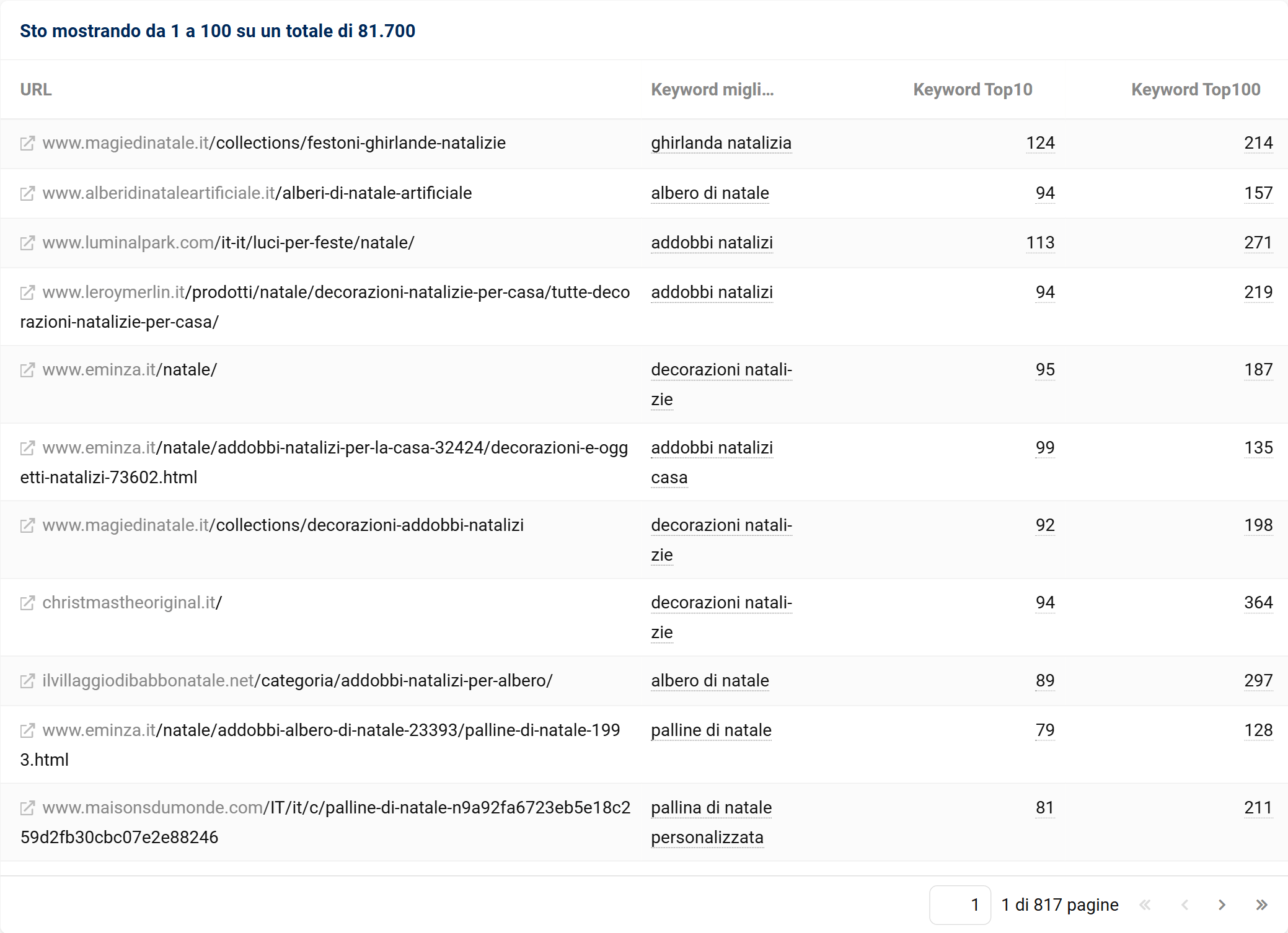Click Top100 value 297
The image size is (1288, 933).
tap(1258, 681)
